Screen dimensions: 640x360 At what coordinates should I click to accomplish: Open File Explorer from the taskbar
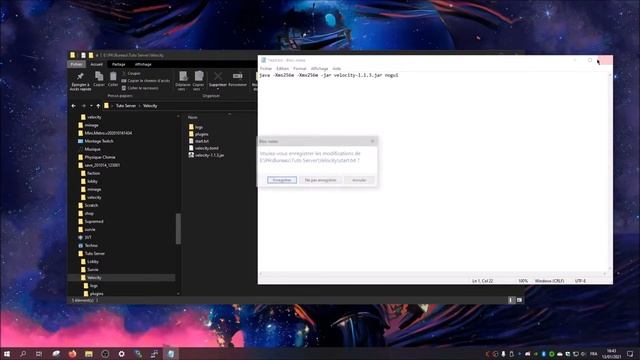(x=89, y=354)
